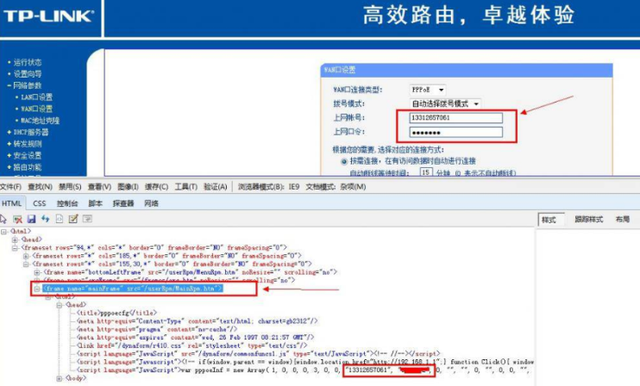
Task: Select the mainFrame frame line
Action: (133, 288)
